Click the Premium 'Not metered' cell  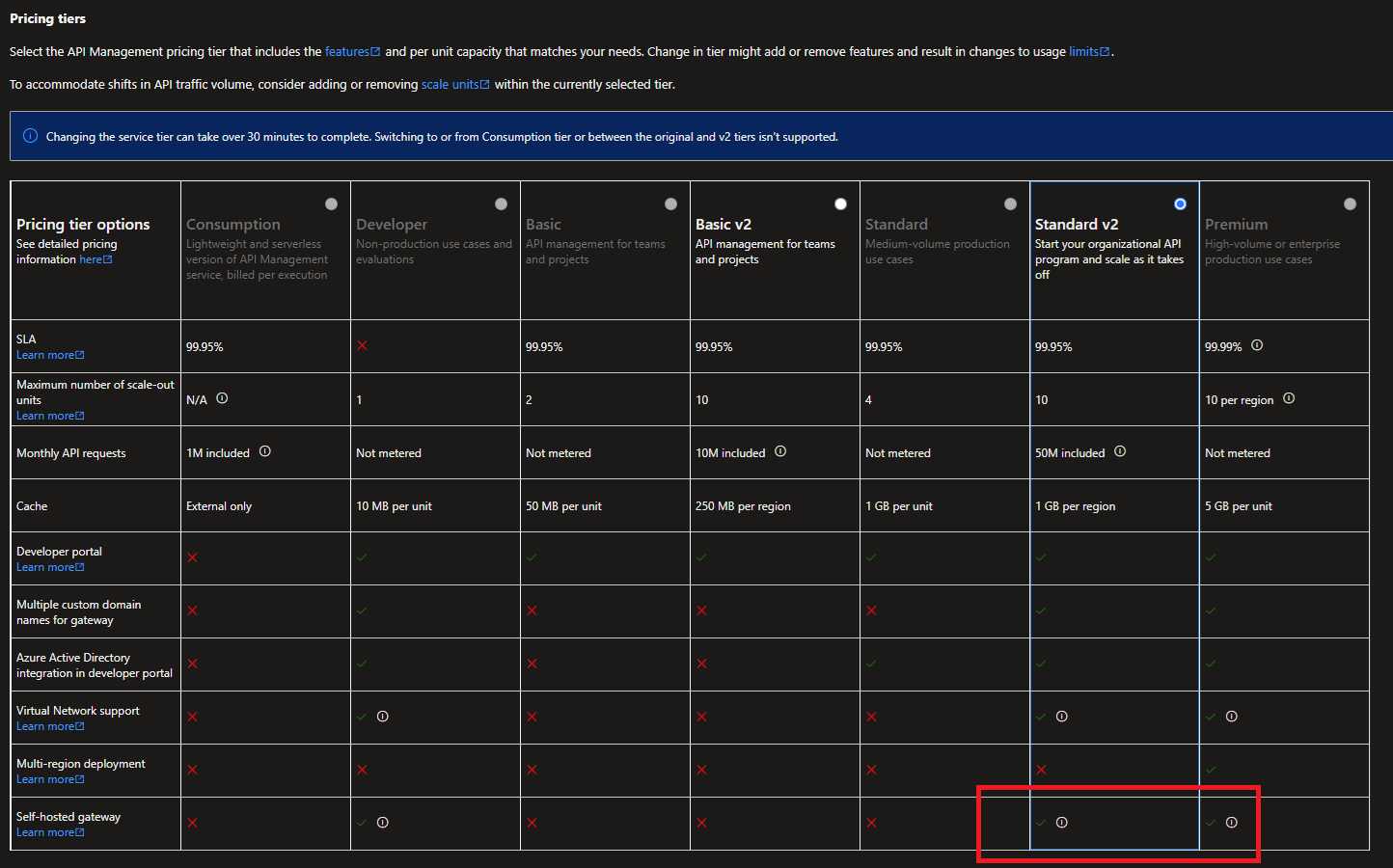(1284, 452)
